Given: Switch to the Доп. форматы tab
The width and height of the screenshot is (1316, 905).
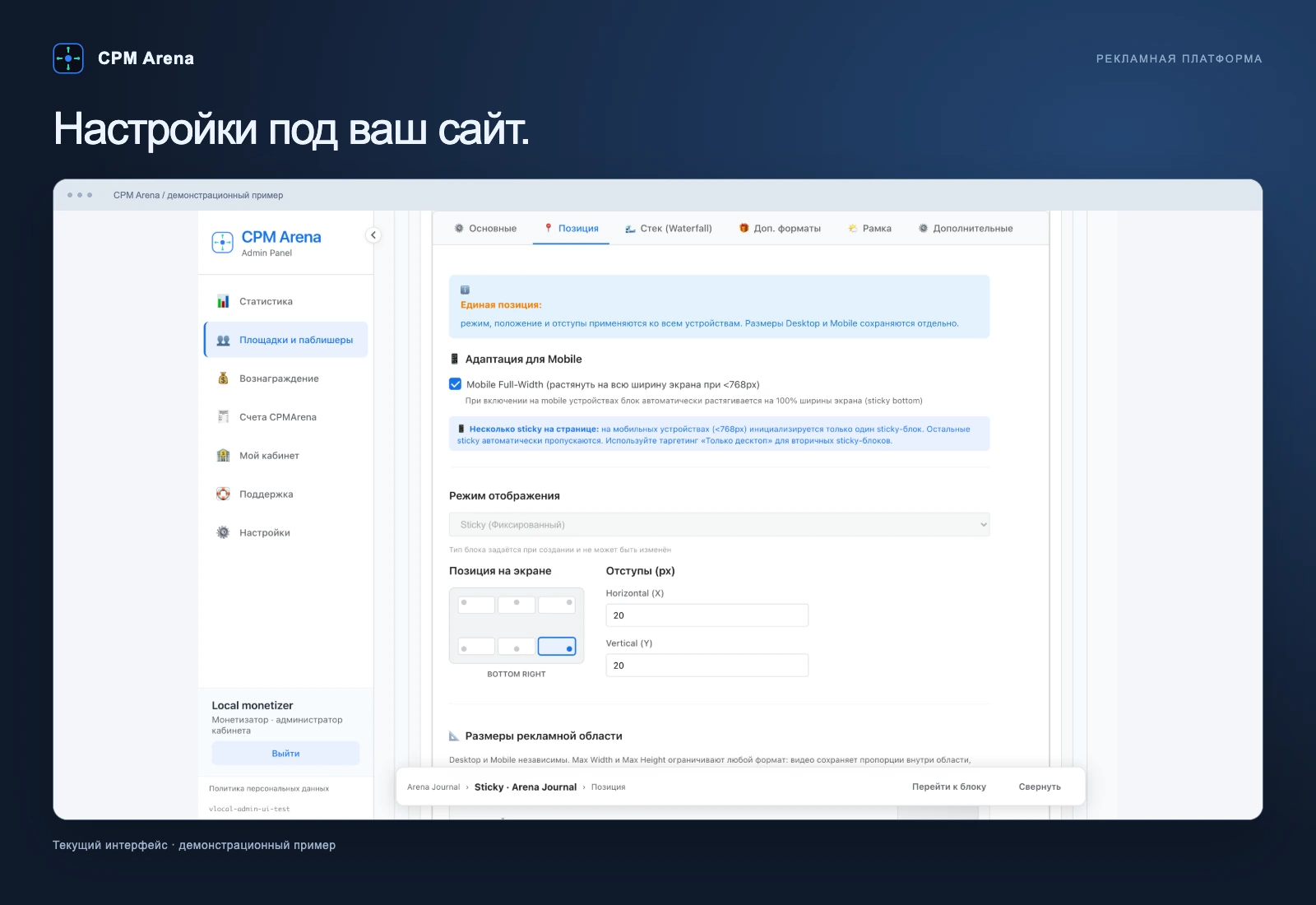Looking at the screenshot, I should [x=780, y=229].
